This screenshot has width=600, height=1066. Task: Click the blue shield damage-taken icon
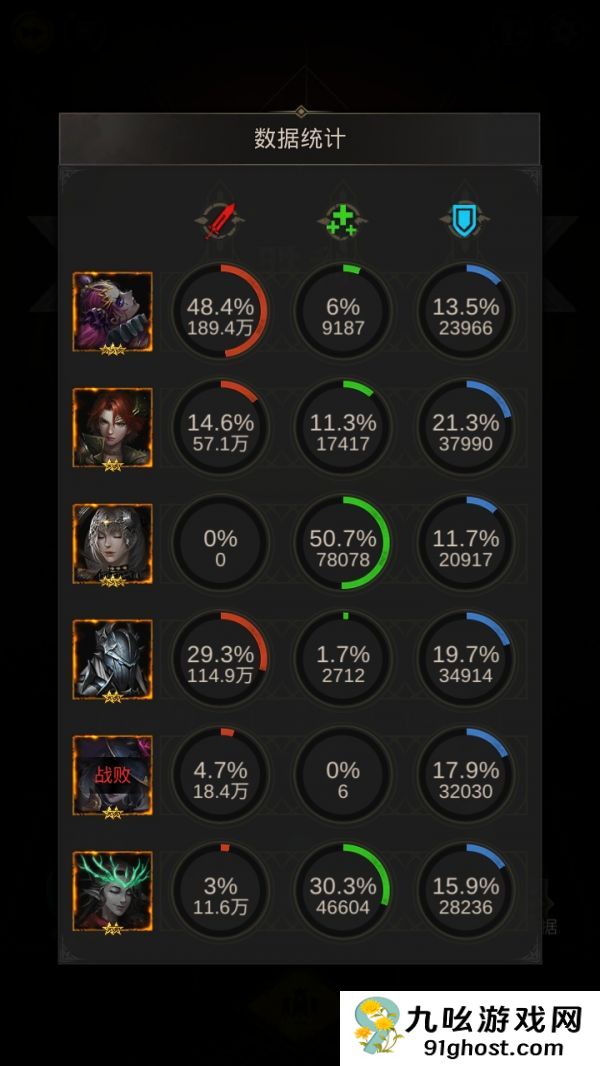tap(465, 221)
